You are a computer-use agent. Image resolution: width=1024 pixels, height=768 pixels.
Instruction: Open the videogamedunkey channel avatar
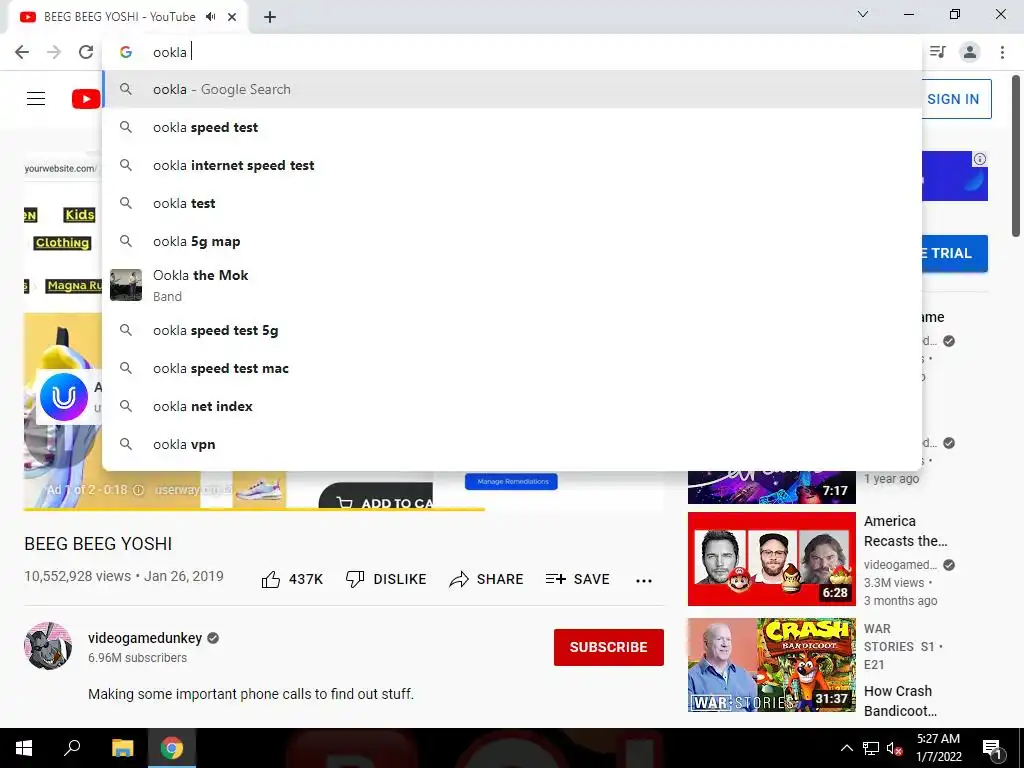[x=48, y=646]
